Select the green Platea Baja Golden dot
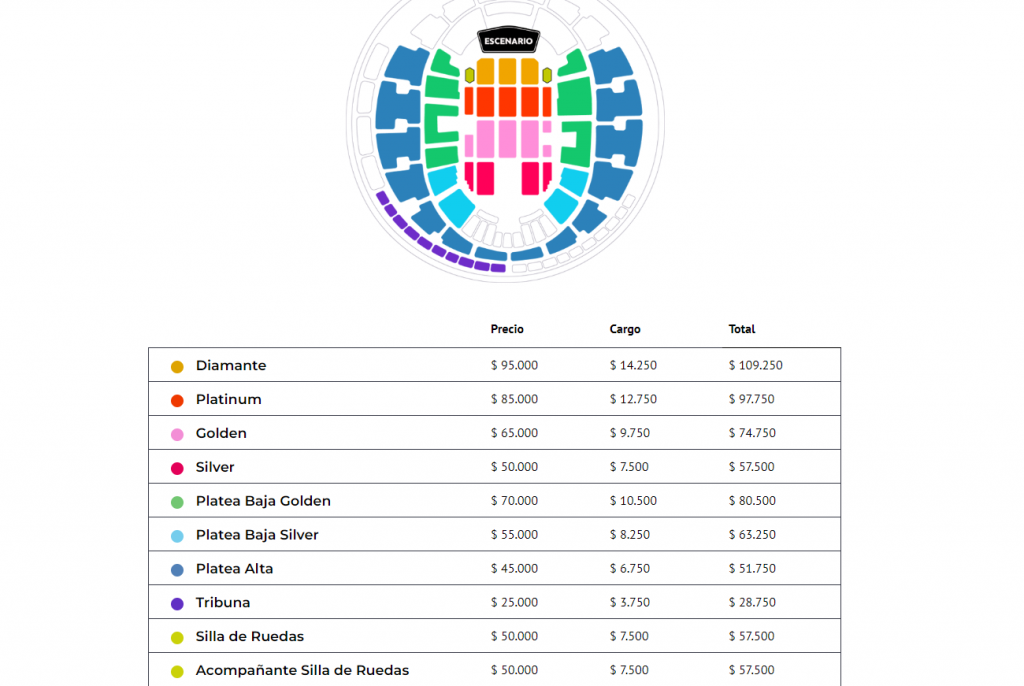The height and width of the screenshot is (686, 1024). (x=177, y=502)
